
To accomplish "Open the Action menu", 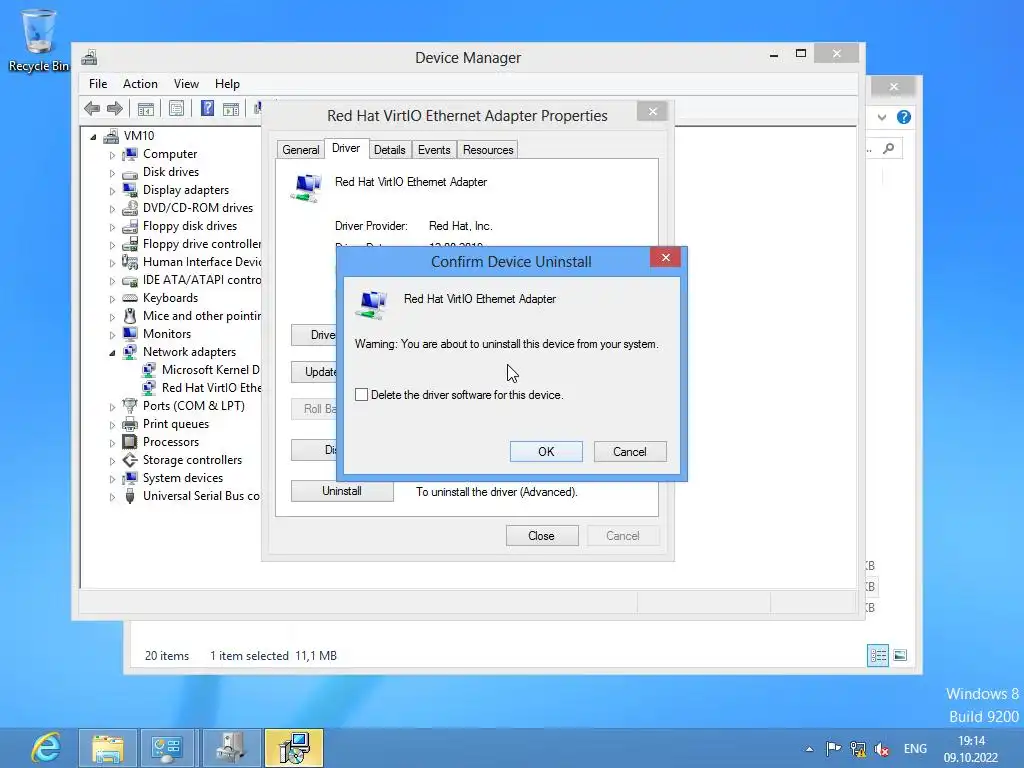I will tap(140, 84).
